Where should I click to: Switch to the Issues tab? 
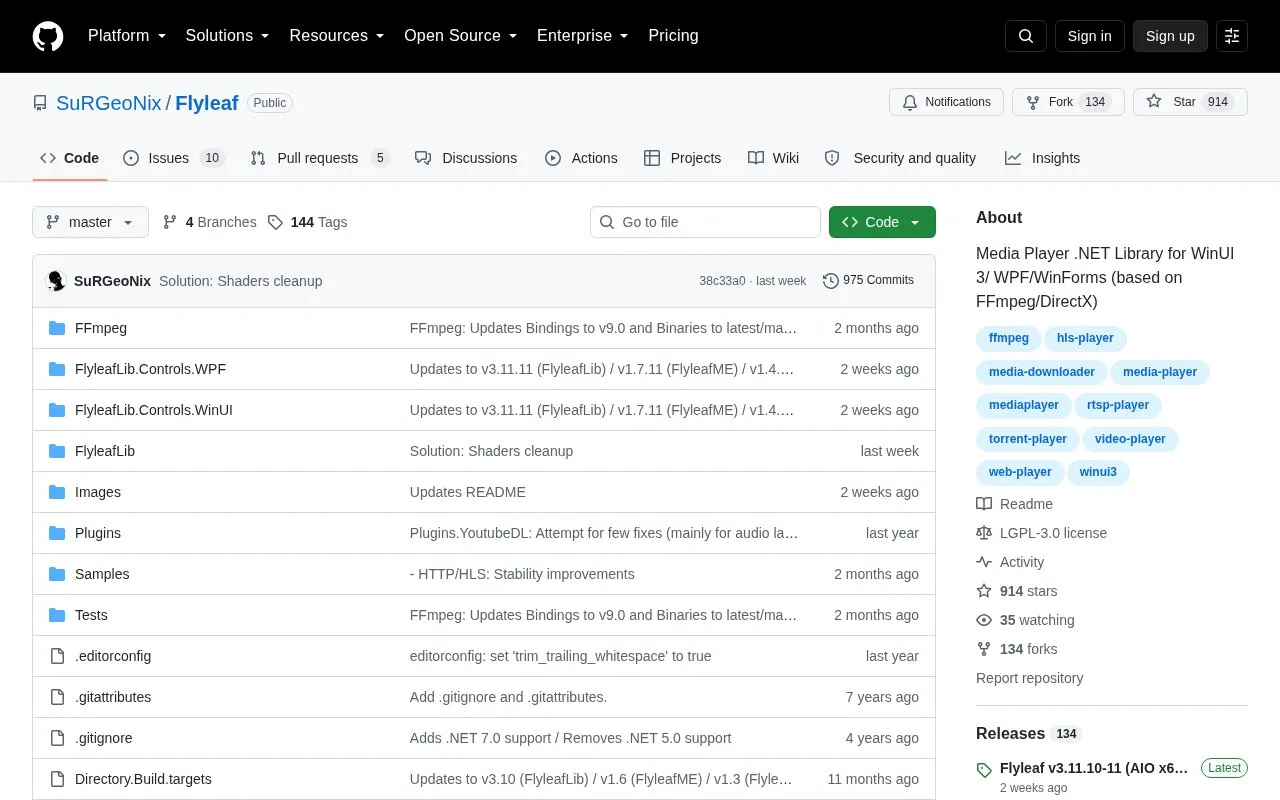pos(174,158)
